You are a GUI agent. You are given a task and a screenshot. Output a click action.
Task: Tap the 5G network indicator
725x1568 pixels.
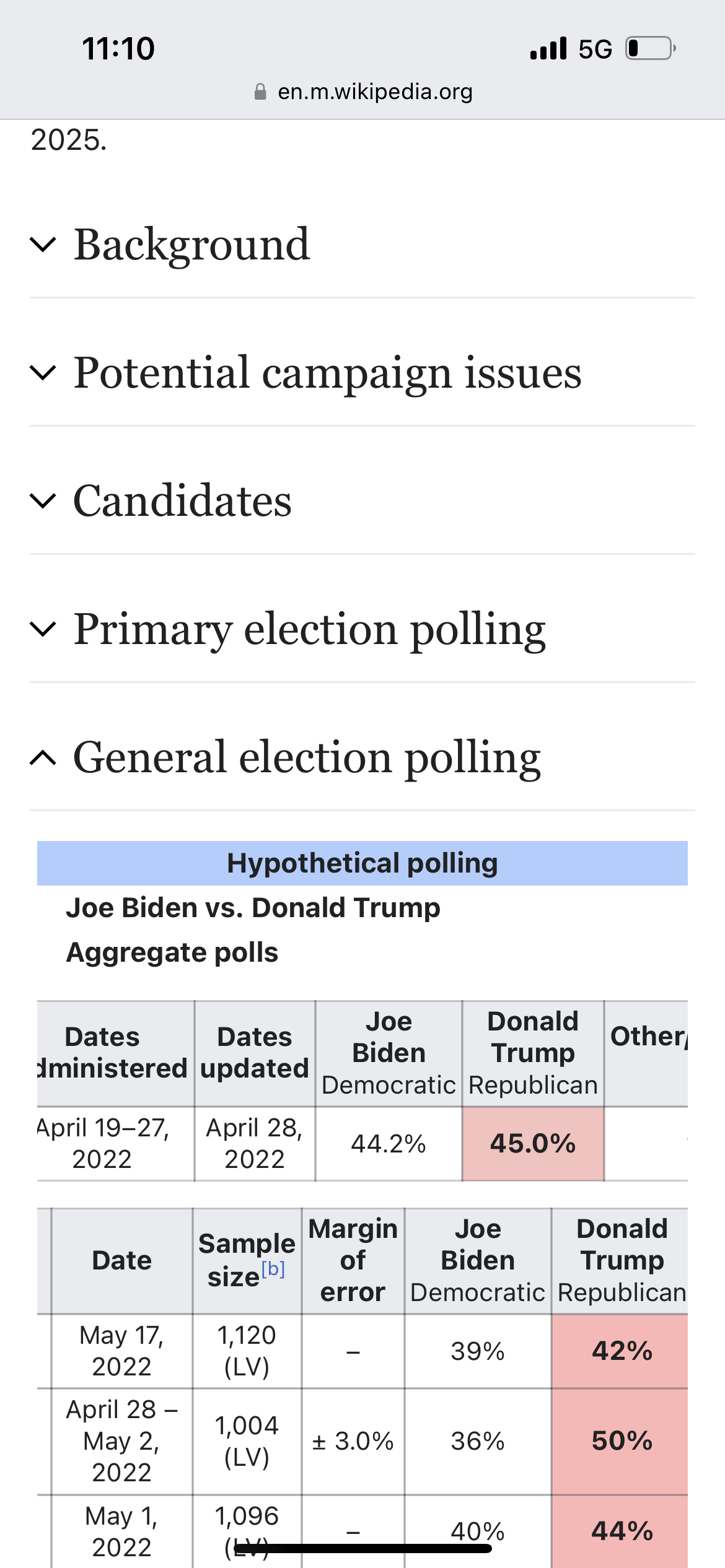tap(595, 49)
